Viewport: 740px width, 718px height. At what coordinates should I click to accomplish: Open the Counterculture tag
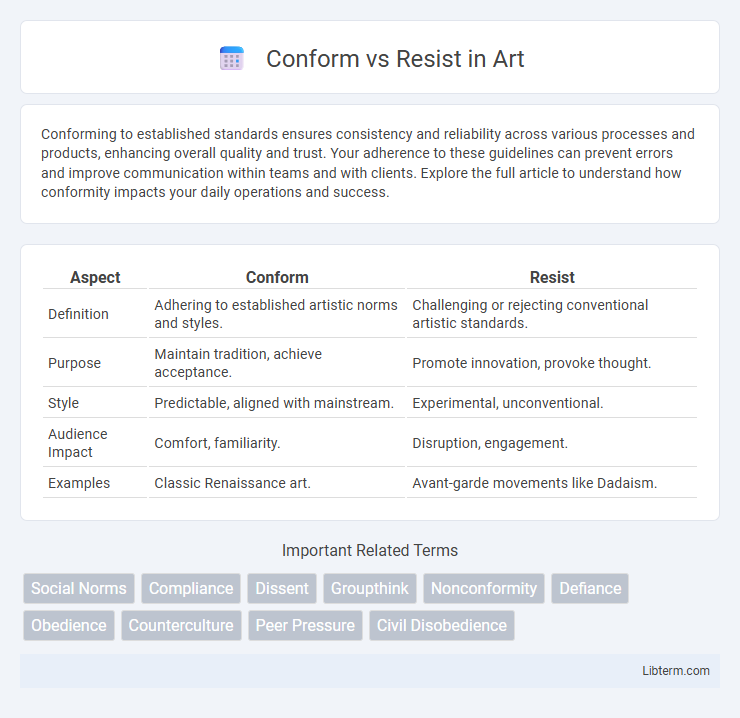click(181, 625)
